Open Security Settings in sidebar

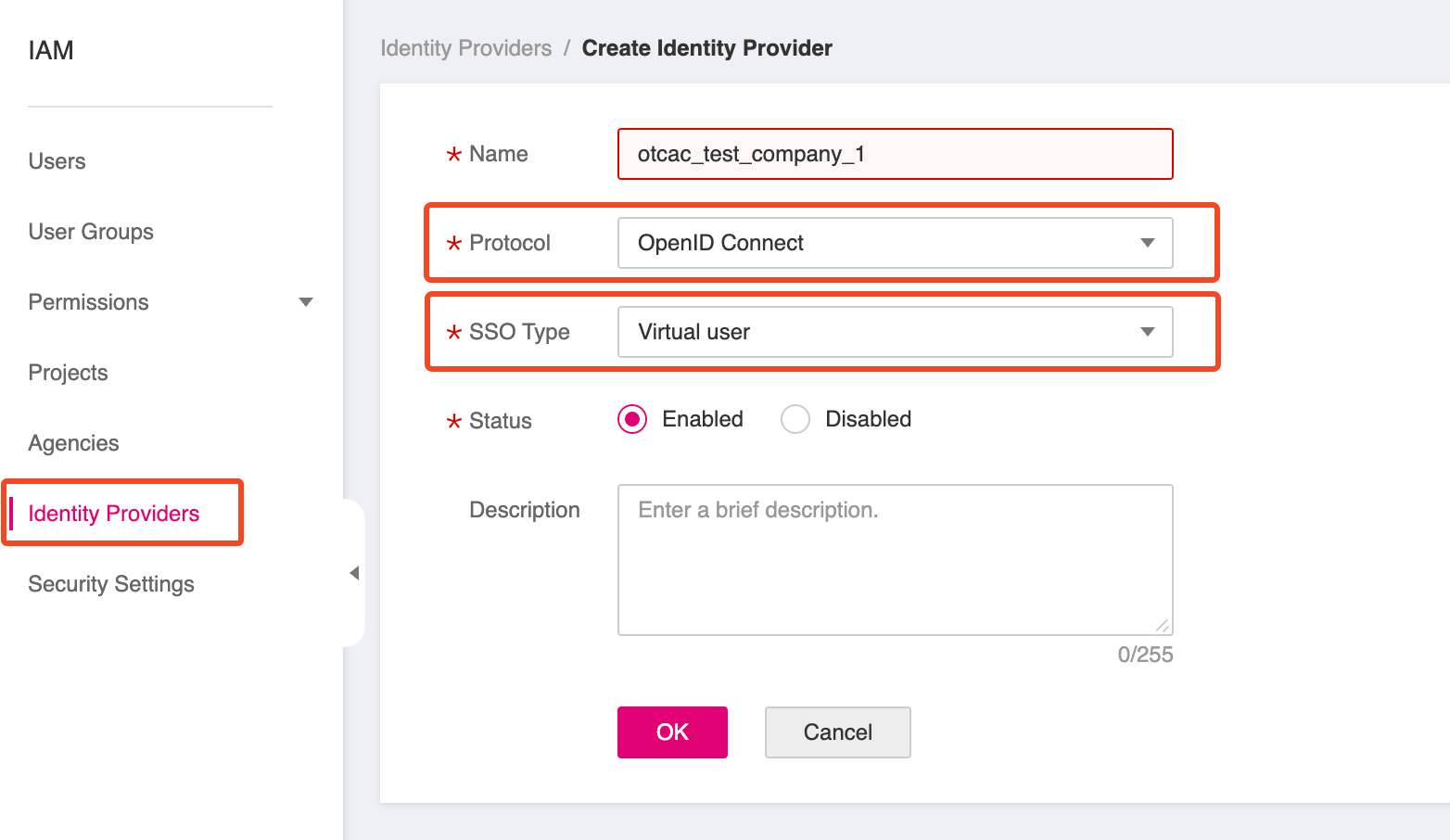(111, 584)
